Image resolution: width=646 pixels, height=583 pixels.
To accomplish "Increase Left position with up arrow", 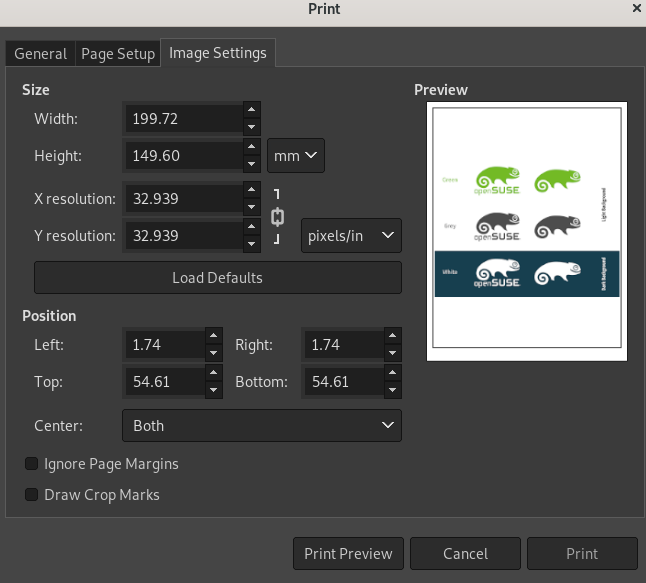I will [x=212, y=336].
